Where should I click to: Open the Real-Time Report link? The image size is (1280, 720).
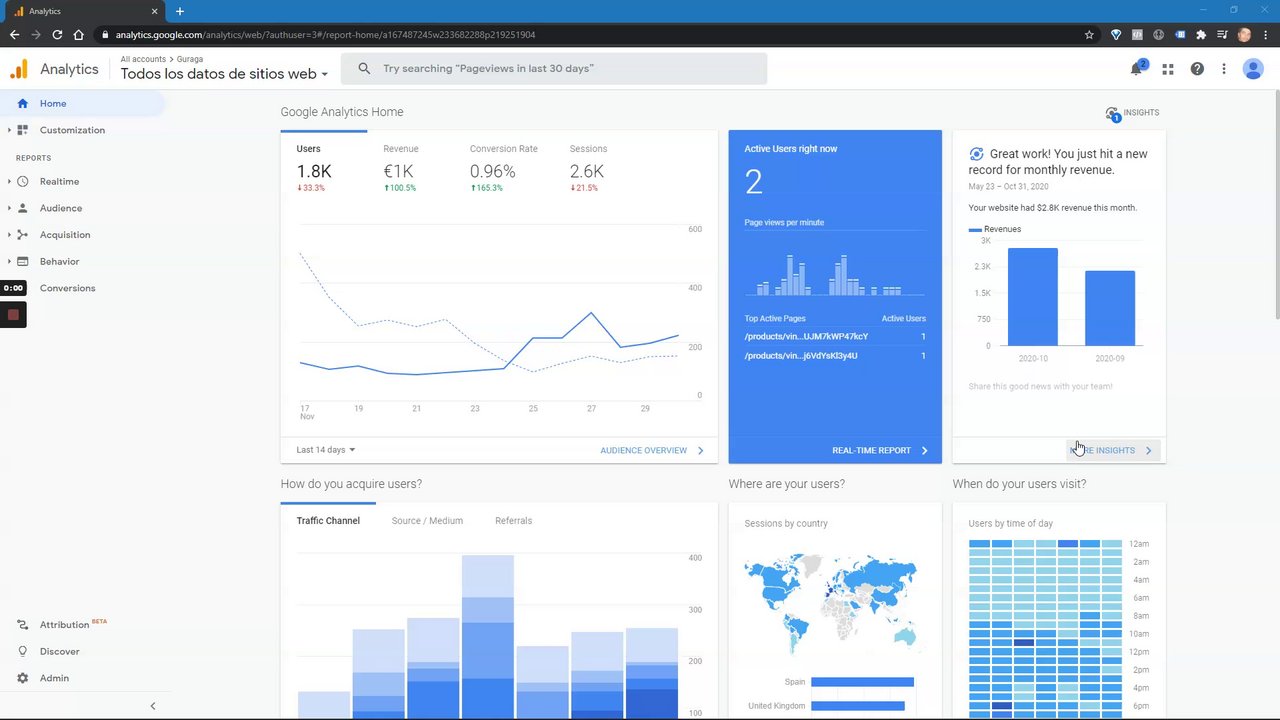(x=880, y=450)
